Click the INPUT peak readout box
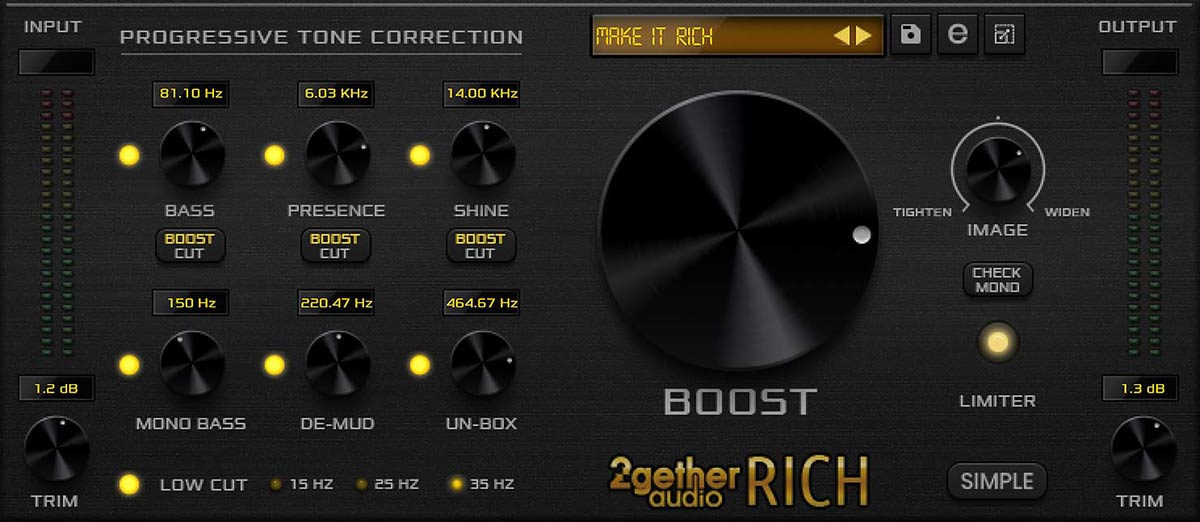 click(x=56, y=62)
